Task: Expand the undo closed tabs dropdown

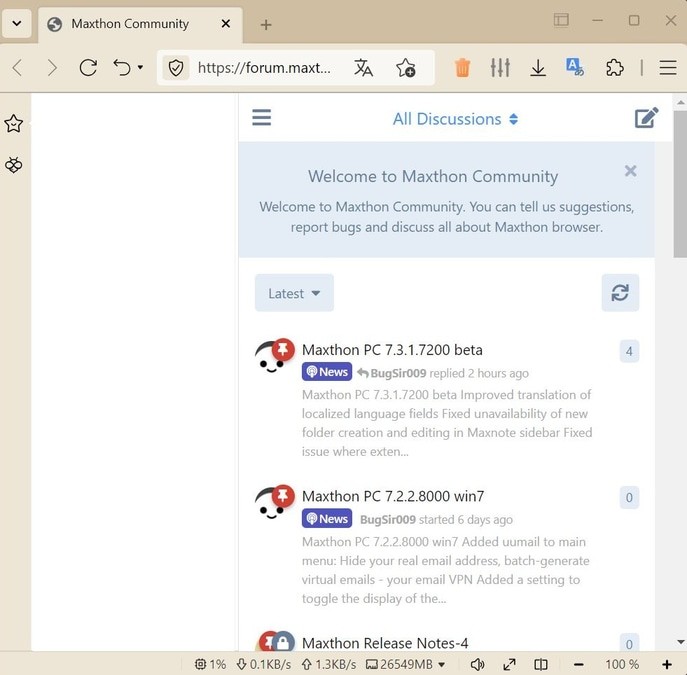Action: [x=140, y=67]
